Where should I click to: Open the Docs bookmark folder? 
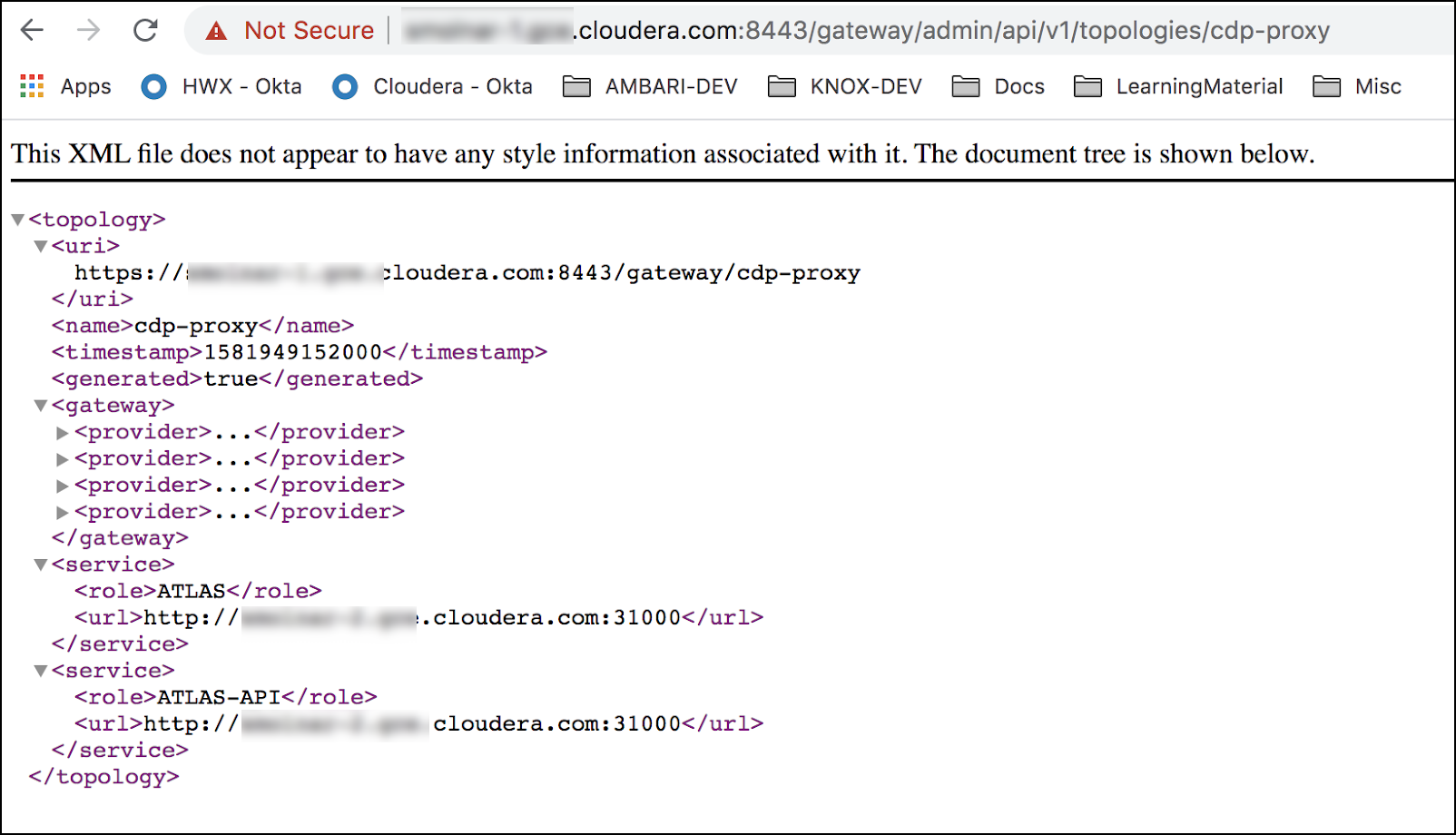pos(999,86)
